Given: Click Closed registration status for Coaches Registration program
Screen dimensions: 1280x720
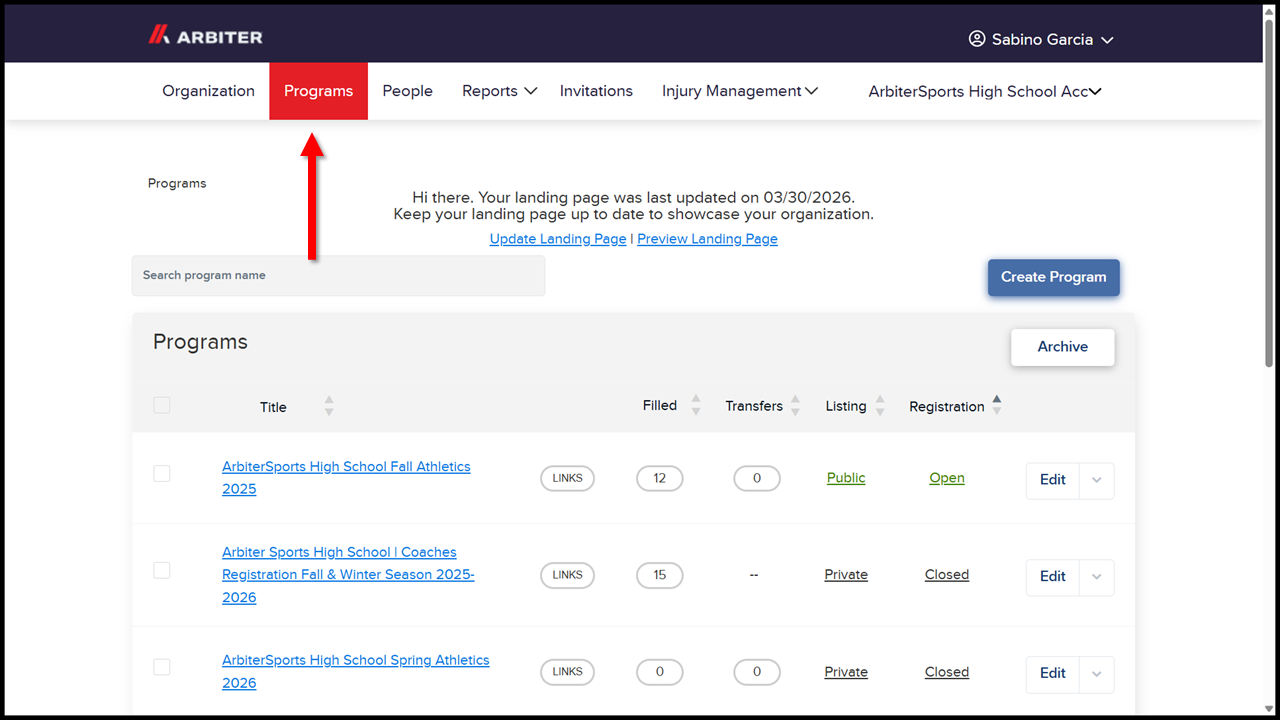Looking at the screenshot, I should (x=947, y=575).
